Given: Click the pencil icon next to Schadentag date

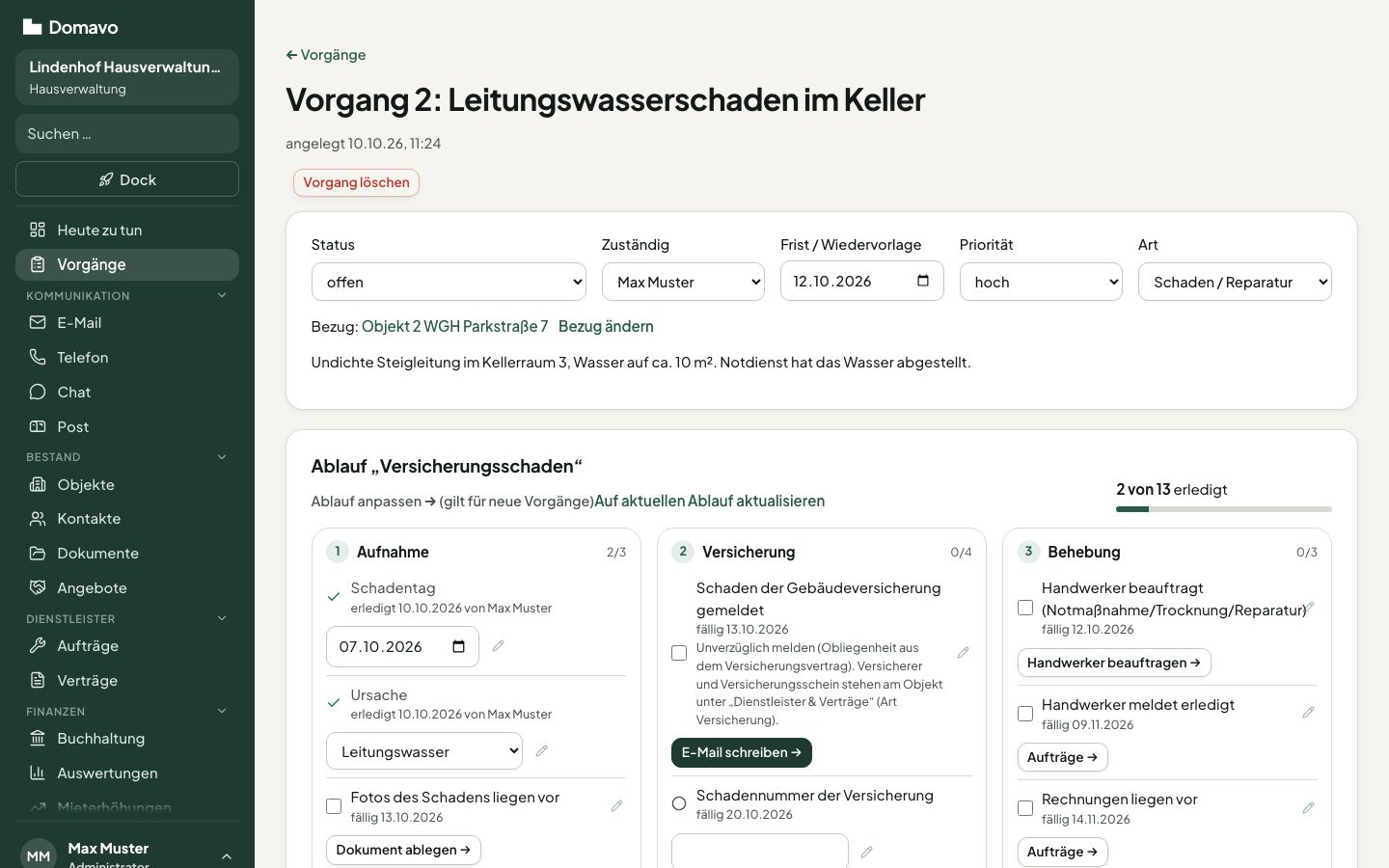Looking at the screenshot, I should tap(499, 646).
